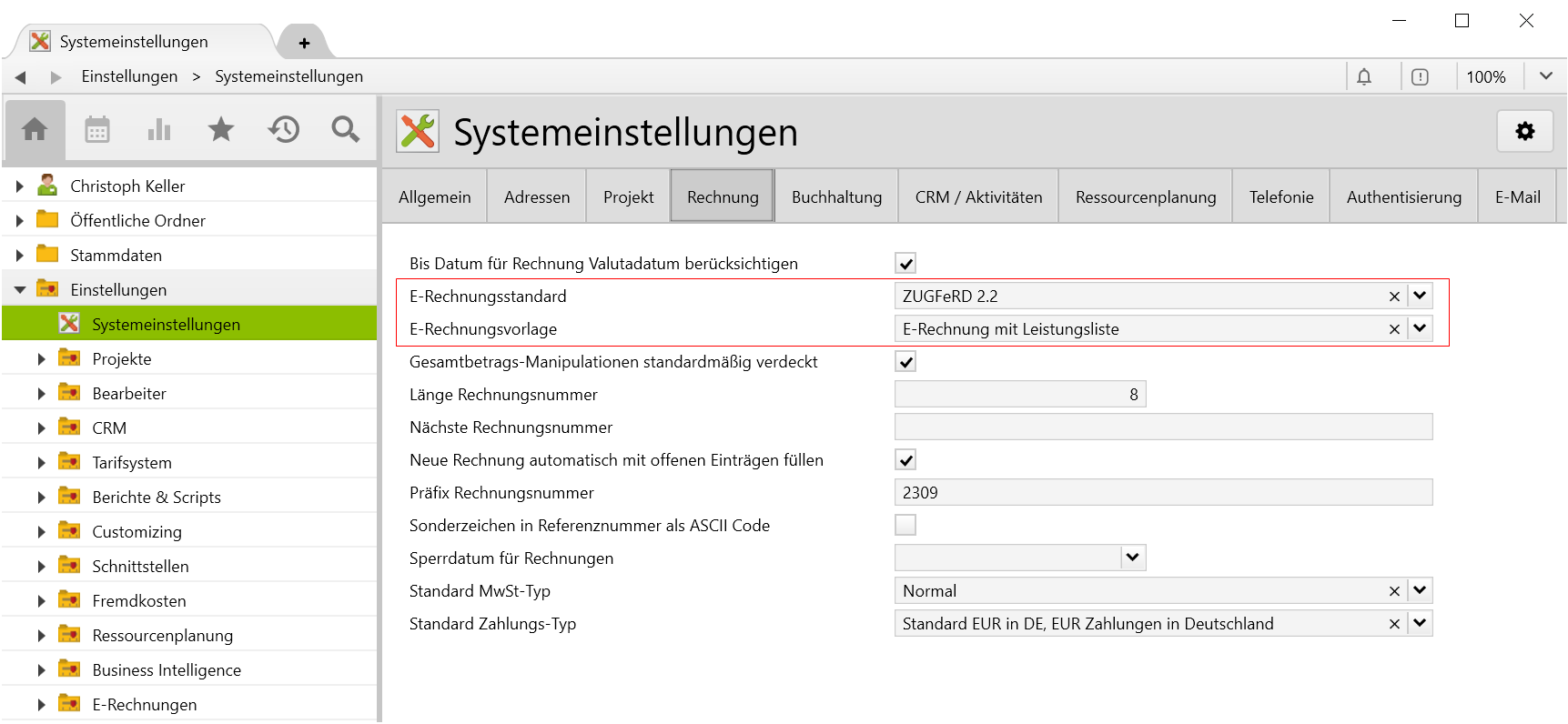The height and width of the screenshot is (724, 1568).
Task: Expand the Stammdaten tree node
Action: [x=20, y=256]
